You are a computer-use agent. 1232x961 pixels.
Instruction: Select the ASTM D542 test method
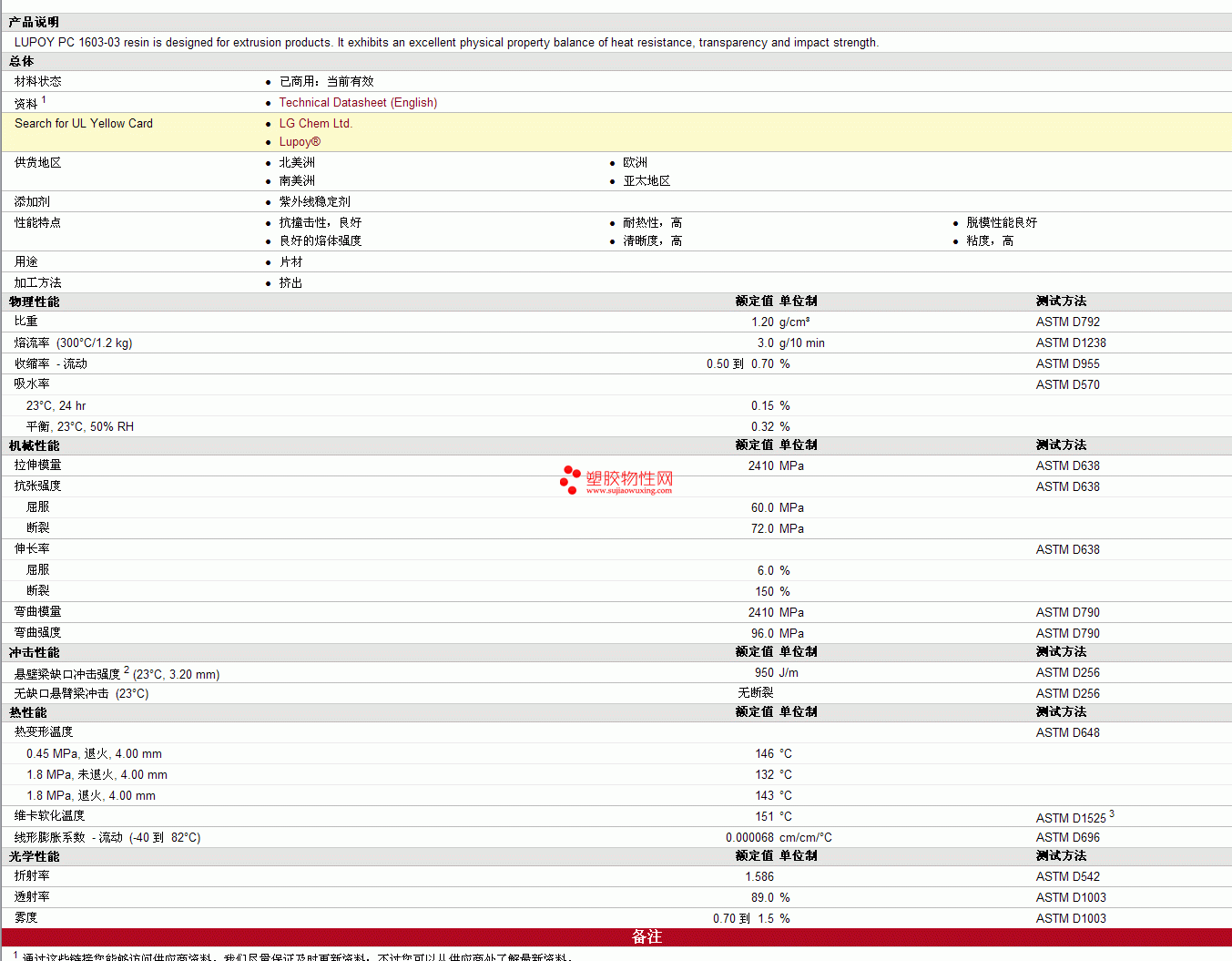click(1067, 877)
